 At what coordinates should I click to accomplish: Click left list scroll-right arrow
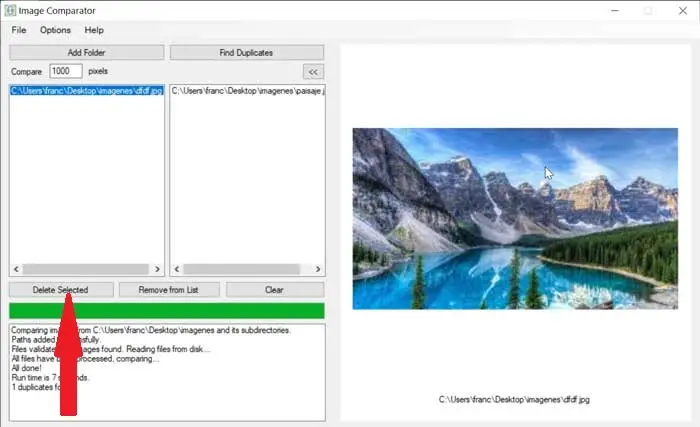(157, 269)
